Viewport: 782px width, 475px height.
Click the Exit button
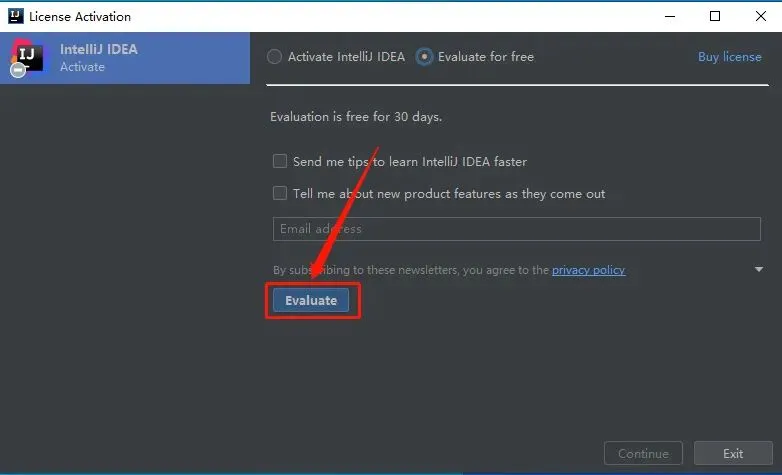tap(733, 454)
